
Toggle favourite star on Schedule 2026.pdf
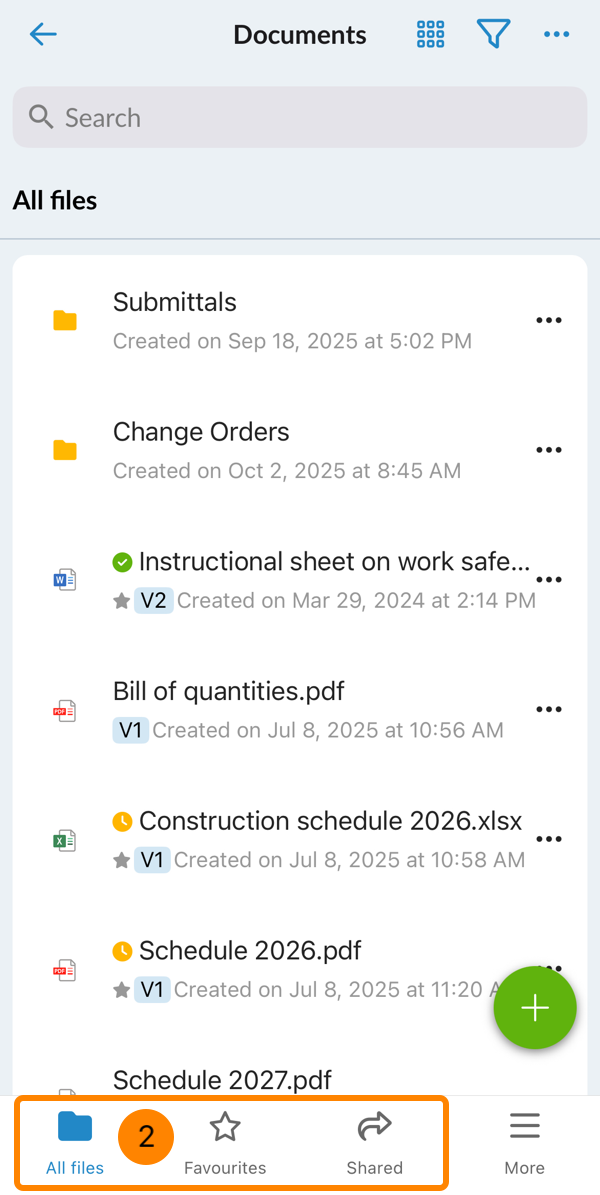coord(122,990)
